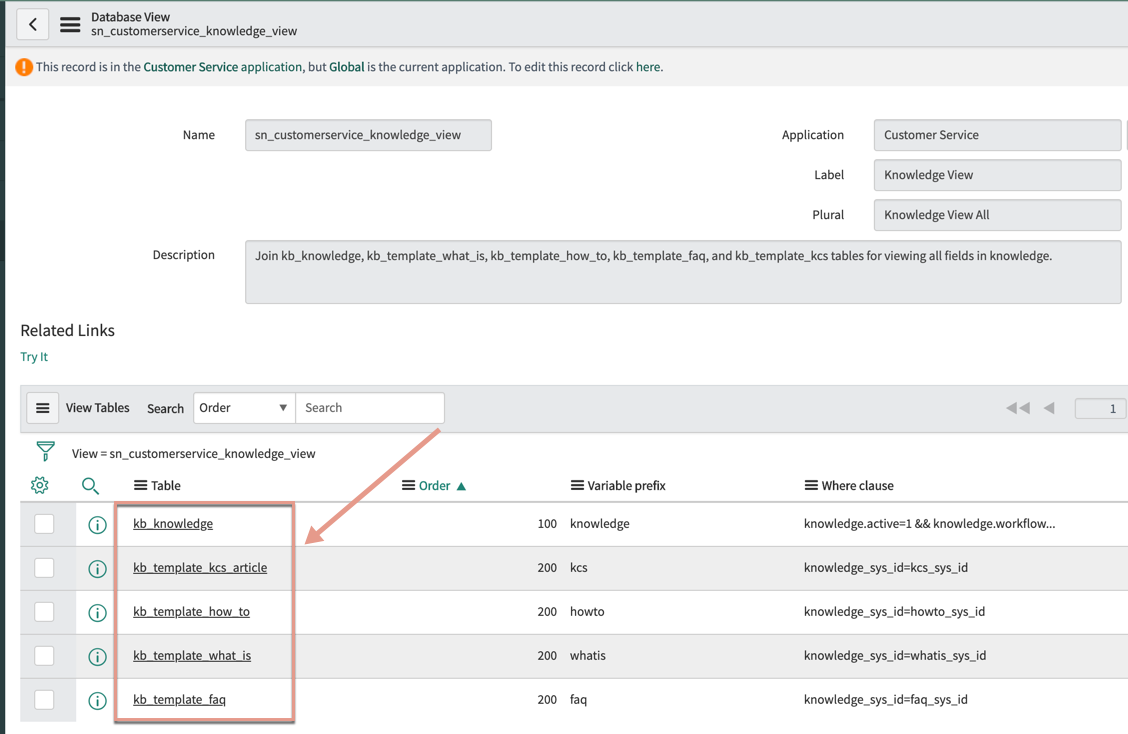This screenshot has height=734, width=1128.
Task: Click the 'whatis' variable prefix cell
Action: [x=588, y=656]
